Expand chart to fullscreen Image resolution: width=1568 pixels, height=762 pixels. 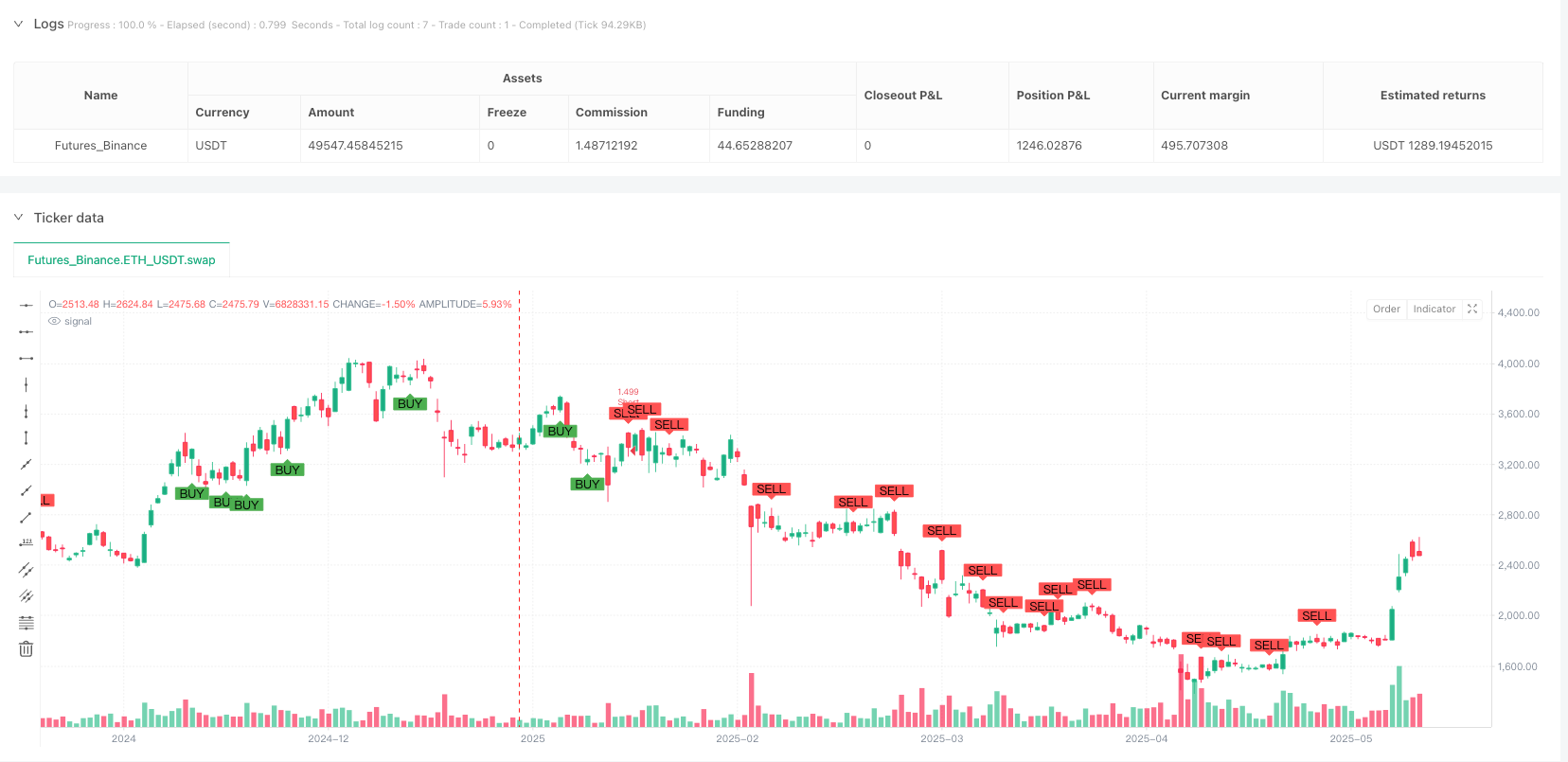click(x=1472, y=309)
